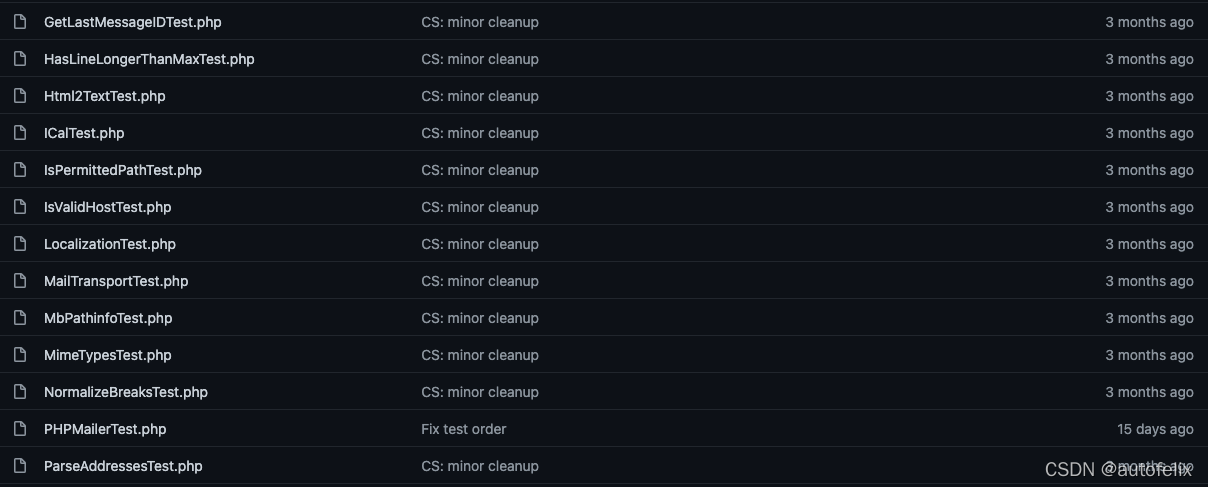Click timestamp on ICalTest.php row
Screen dimensions: 1208x487
click(x=1149, y=133)
